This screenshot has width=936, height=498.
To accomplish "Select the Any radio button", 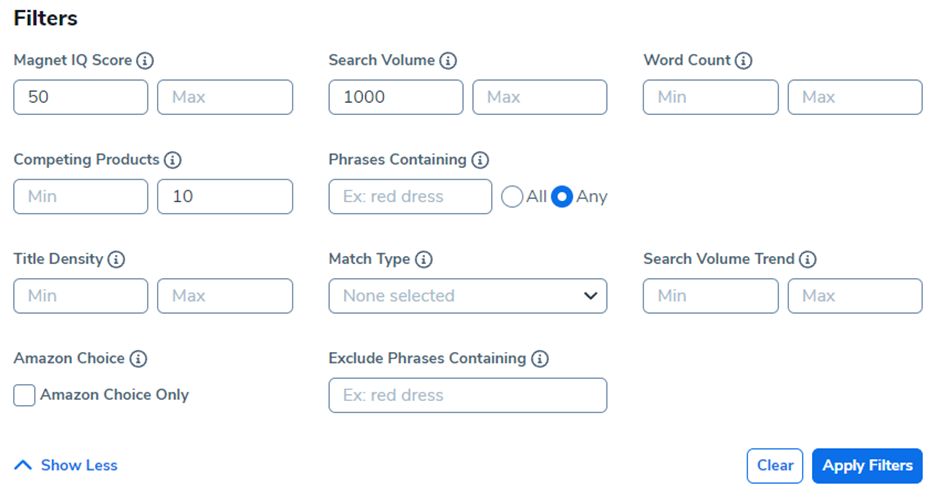I will click(562, 197).
